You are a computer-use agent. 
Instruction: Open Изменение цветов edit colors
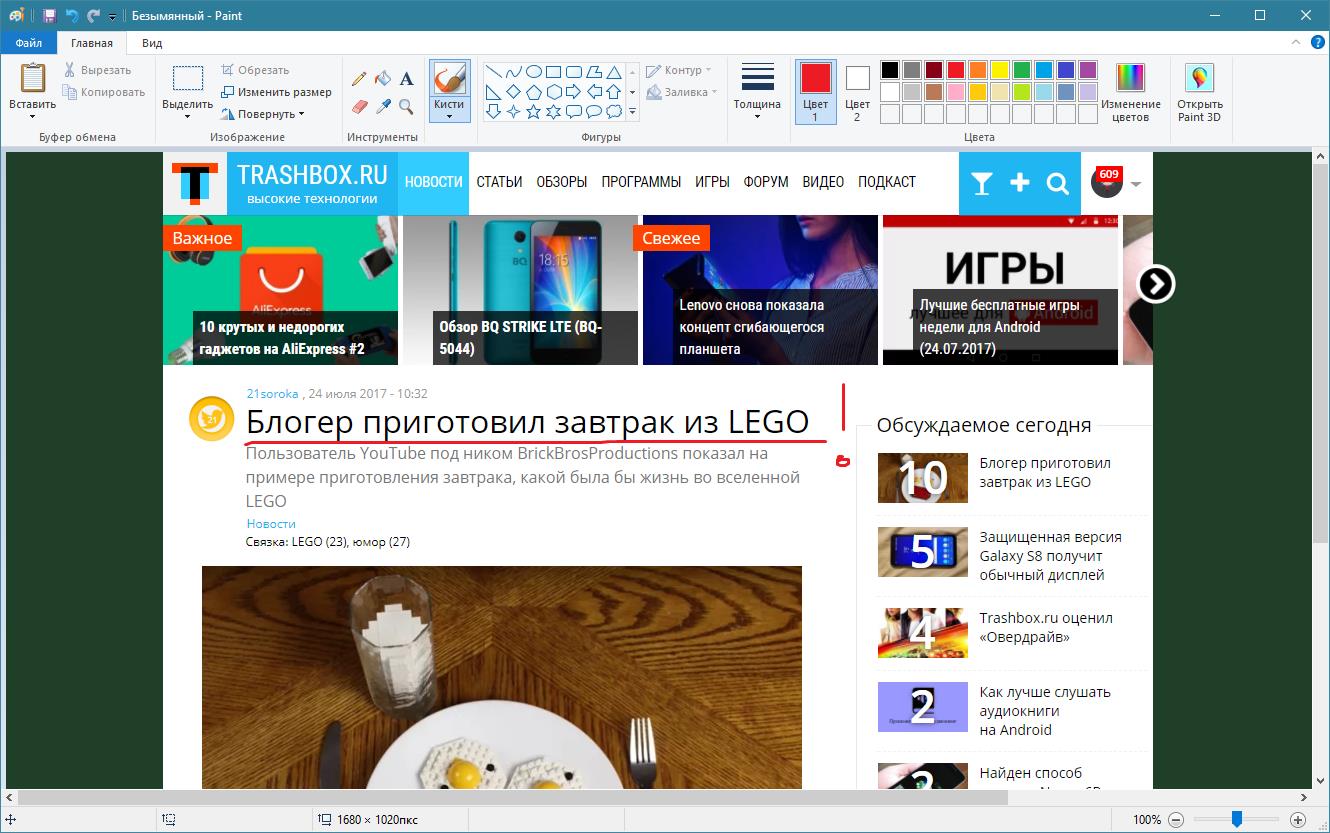coord(1130,93)
